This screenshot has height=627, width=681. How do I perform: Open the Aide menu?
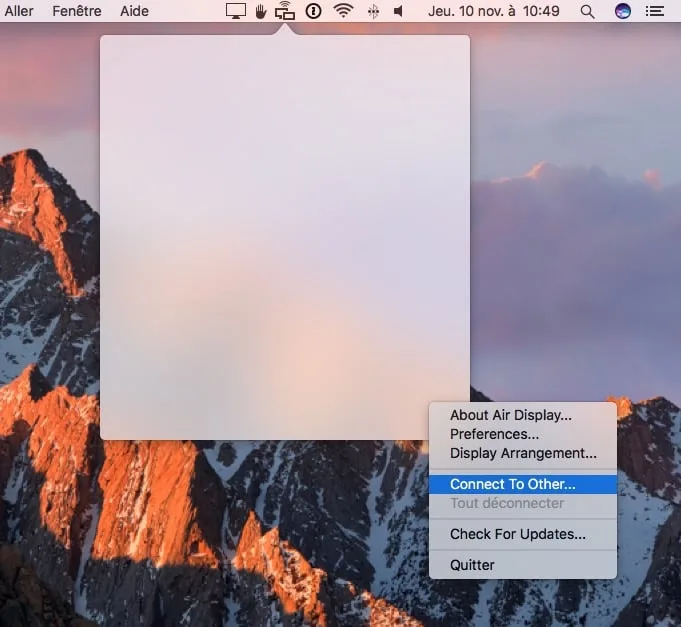tap(134, 11)
